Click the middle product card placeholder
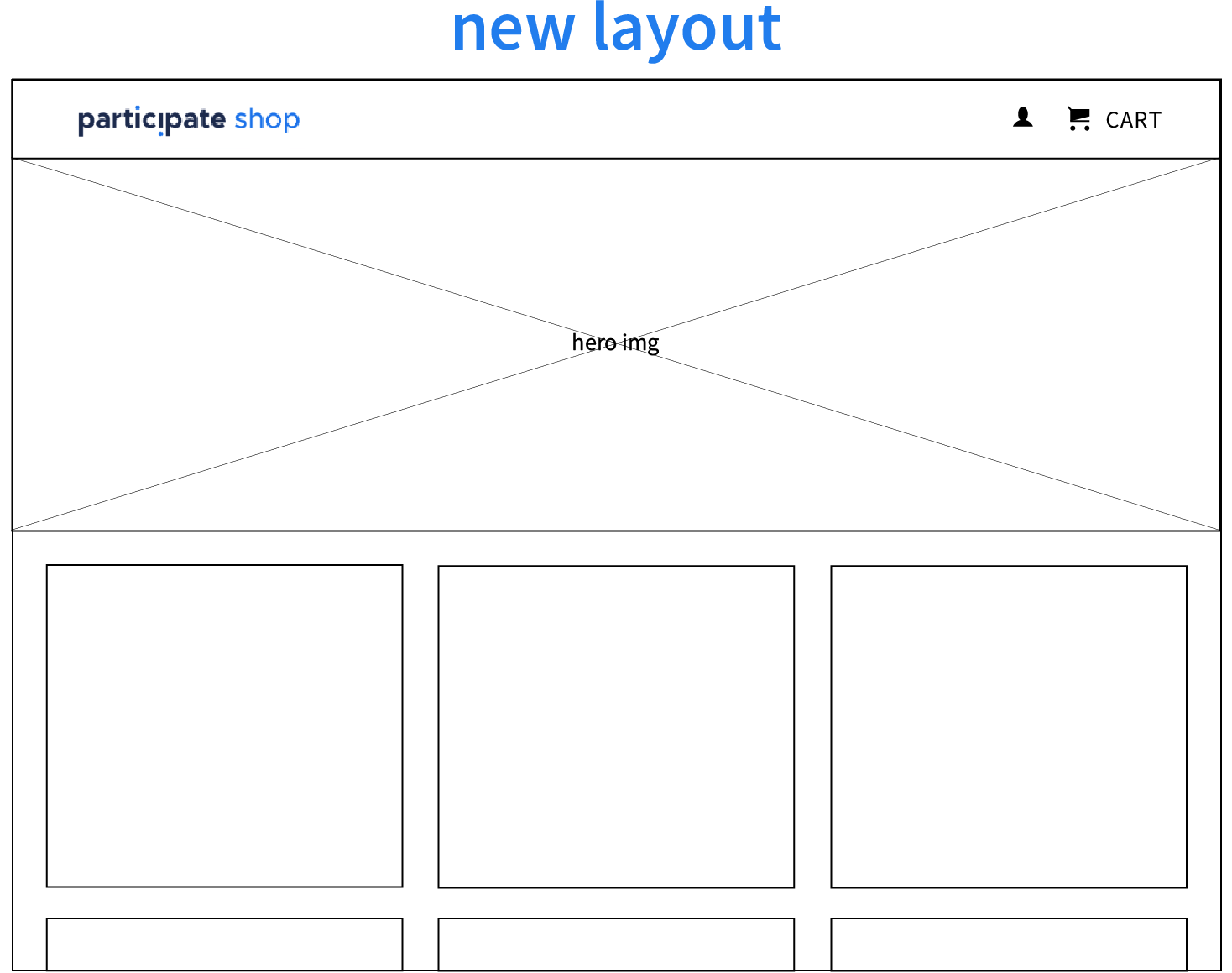The image size is (1232, 973). [615, 726]
